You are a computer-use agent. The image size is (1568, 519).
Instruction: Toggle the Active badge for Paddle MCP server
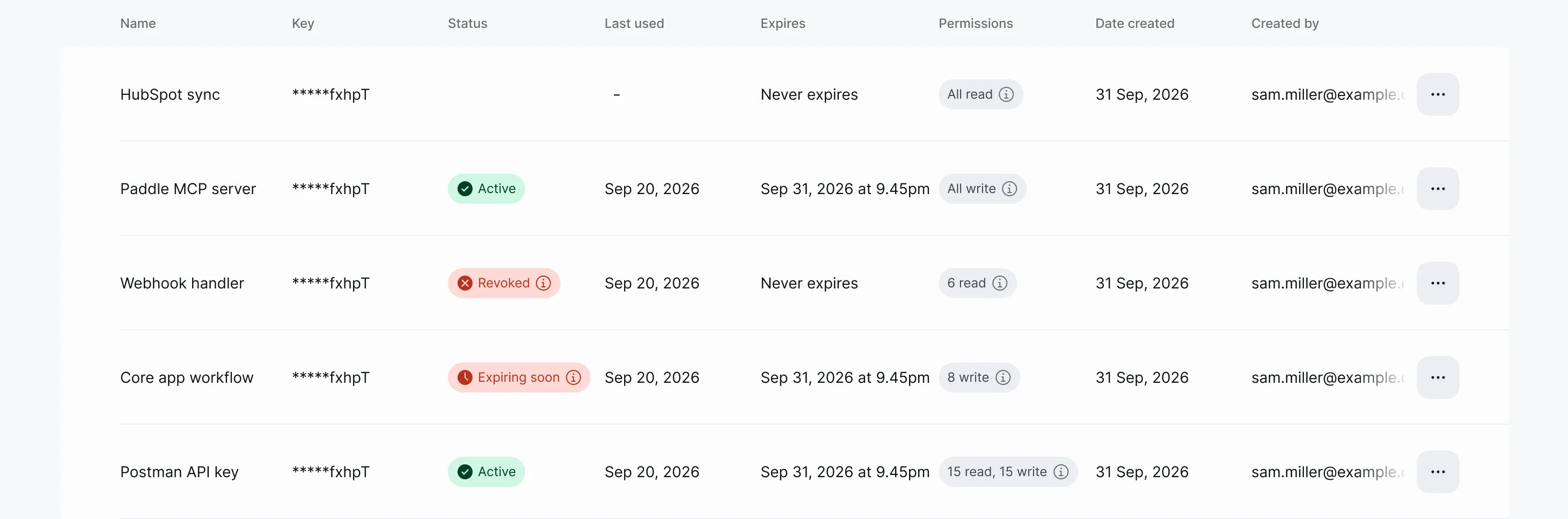(486, 189)
